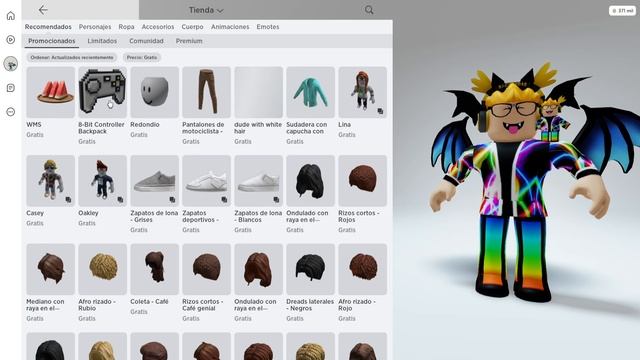This screenshot has height=360, width=640.
Task: Open Zapatos de lona - Blancos item
Action: [258, 181]
